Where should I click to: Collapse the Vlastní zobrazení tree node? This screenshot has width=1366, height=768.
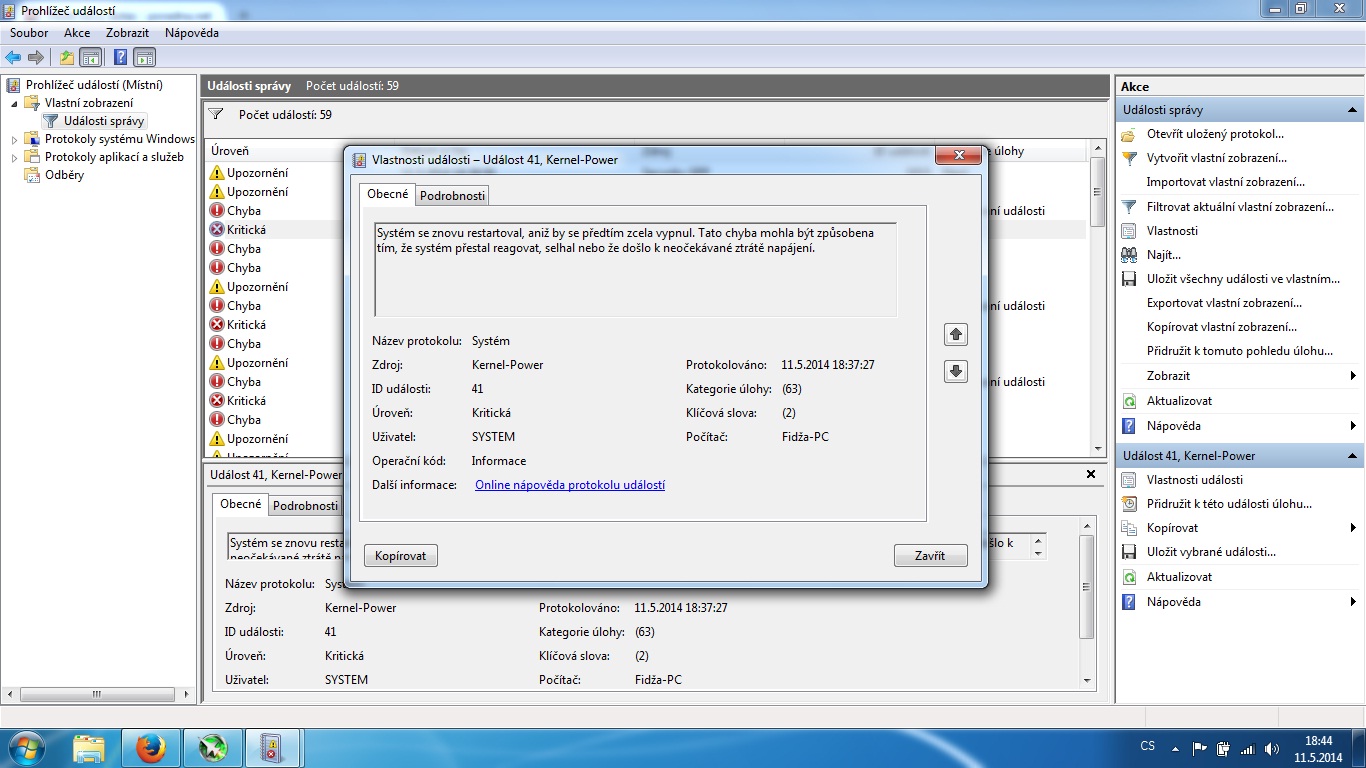[x=14, y=103]
